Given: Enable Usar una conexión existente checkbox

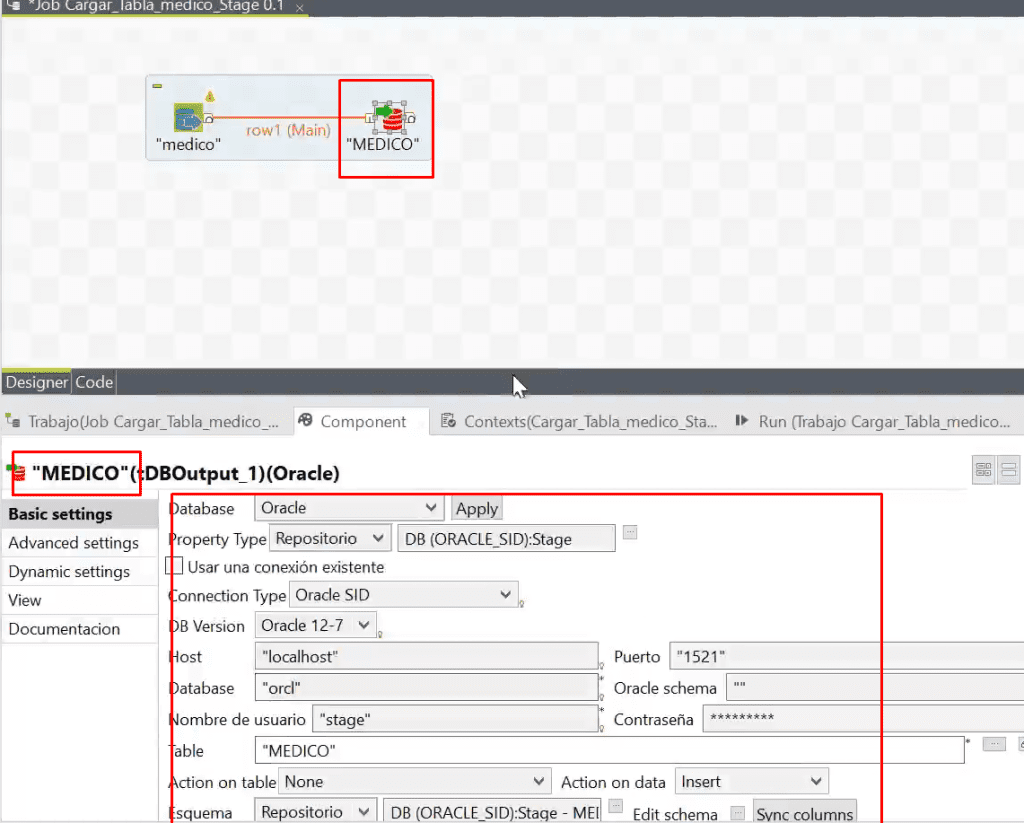Looking at the screenshot, I should [x=174, y=566].
